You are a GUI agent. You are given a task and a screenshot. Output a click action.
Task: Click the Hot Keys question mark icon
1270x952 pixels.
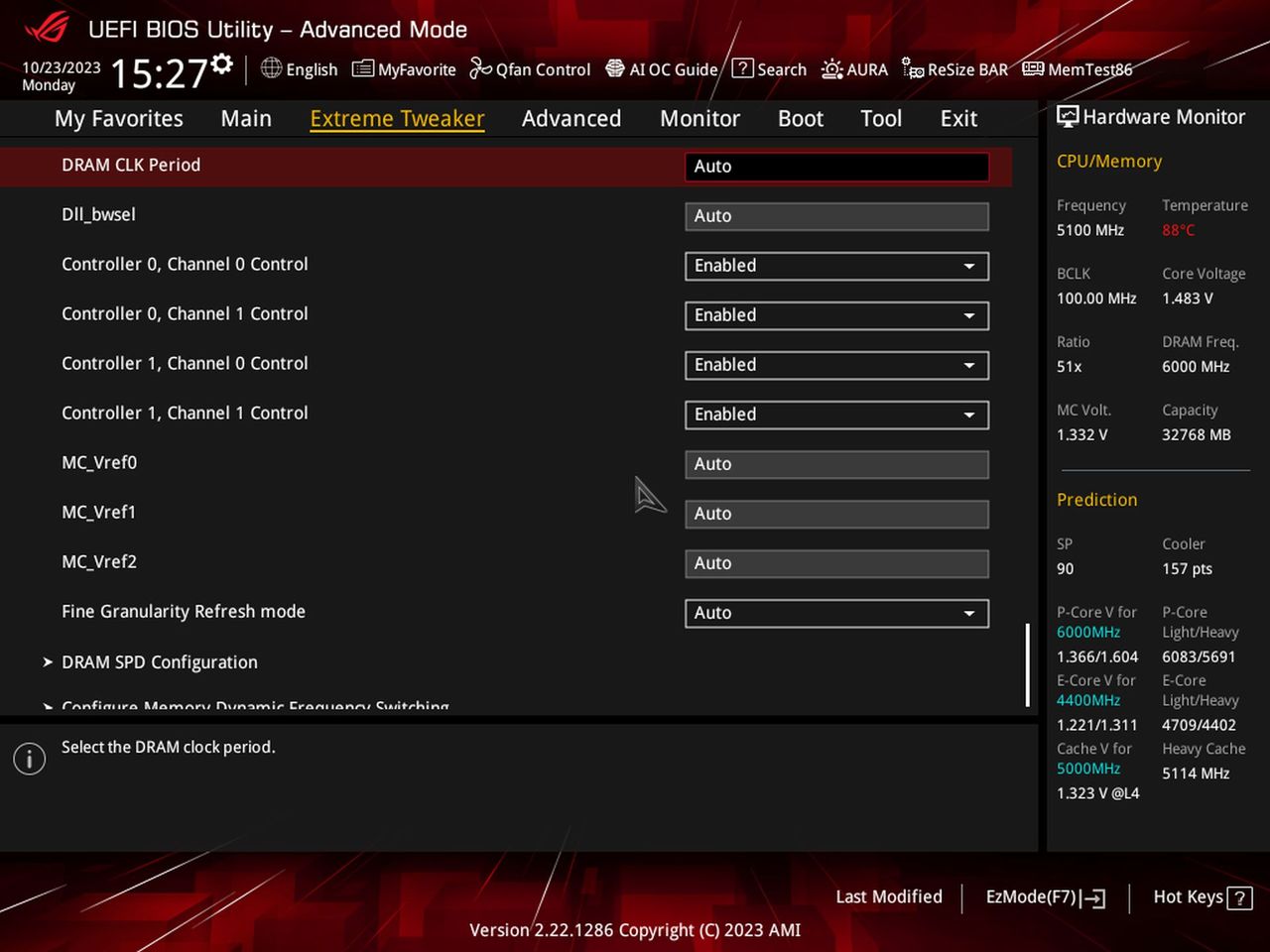tap(1239, 897)
